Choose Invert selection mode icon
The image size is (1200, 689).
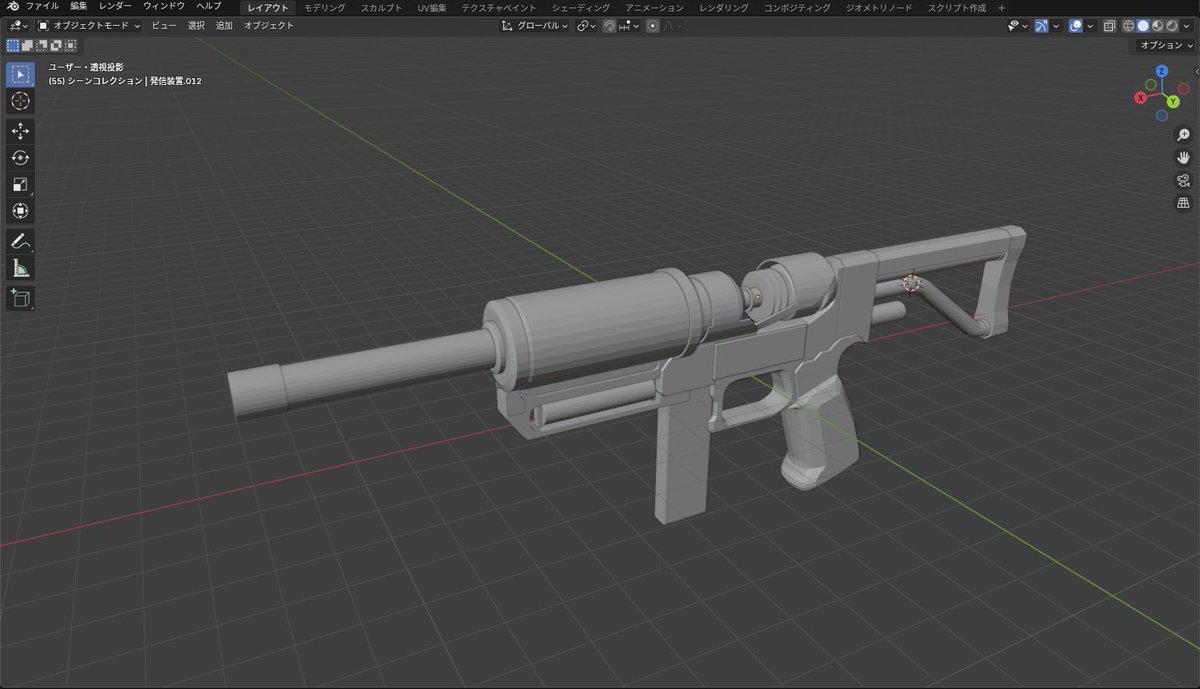56,45
